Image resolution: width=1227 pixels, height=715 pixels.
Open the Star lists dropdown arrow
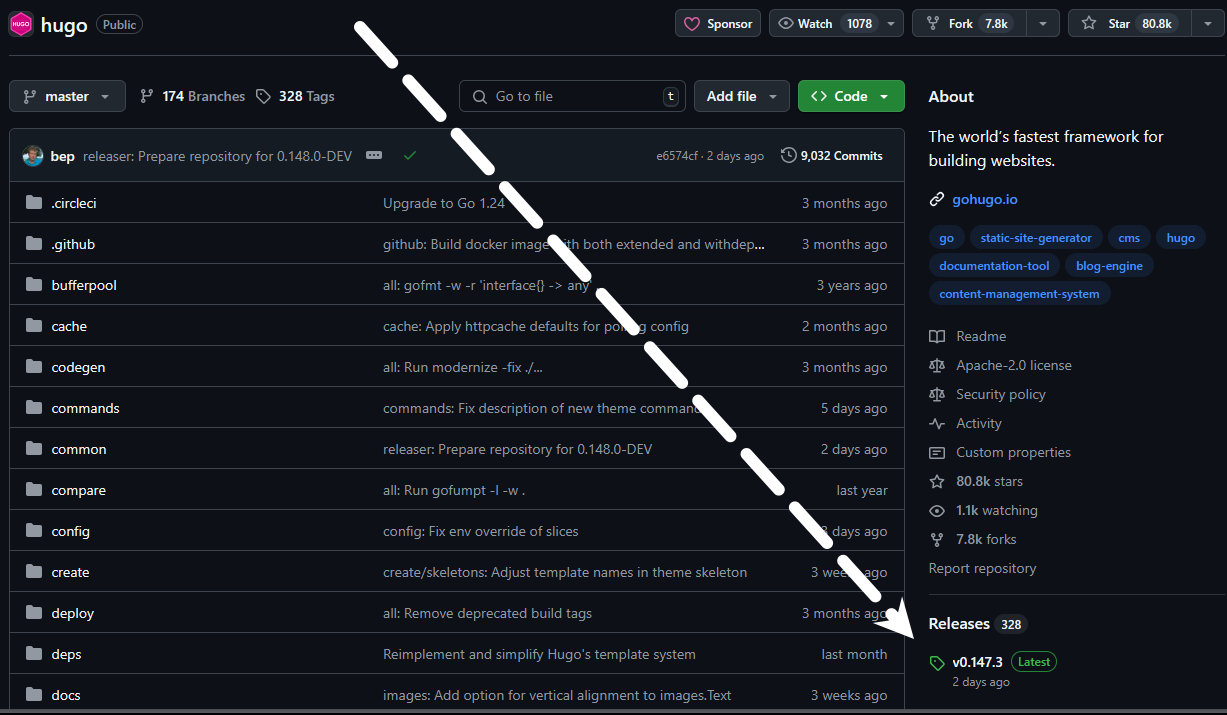pos(1207,23)
